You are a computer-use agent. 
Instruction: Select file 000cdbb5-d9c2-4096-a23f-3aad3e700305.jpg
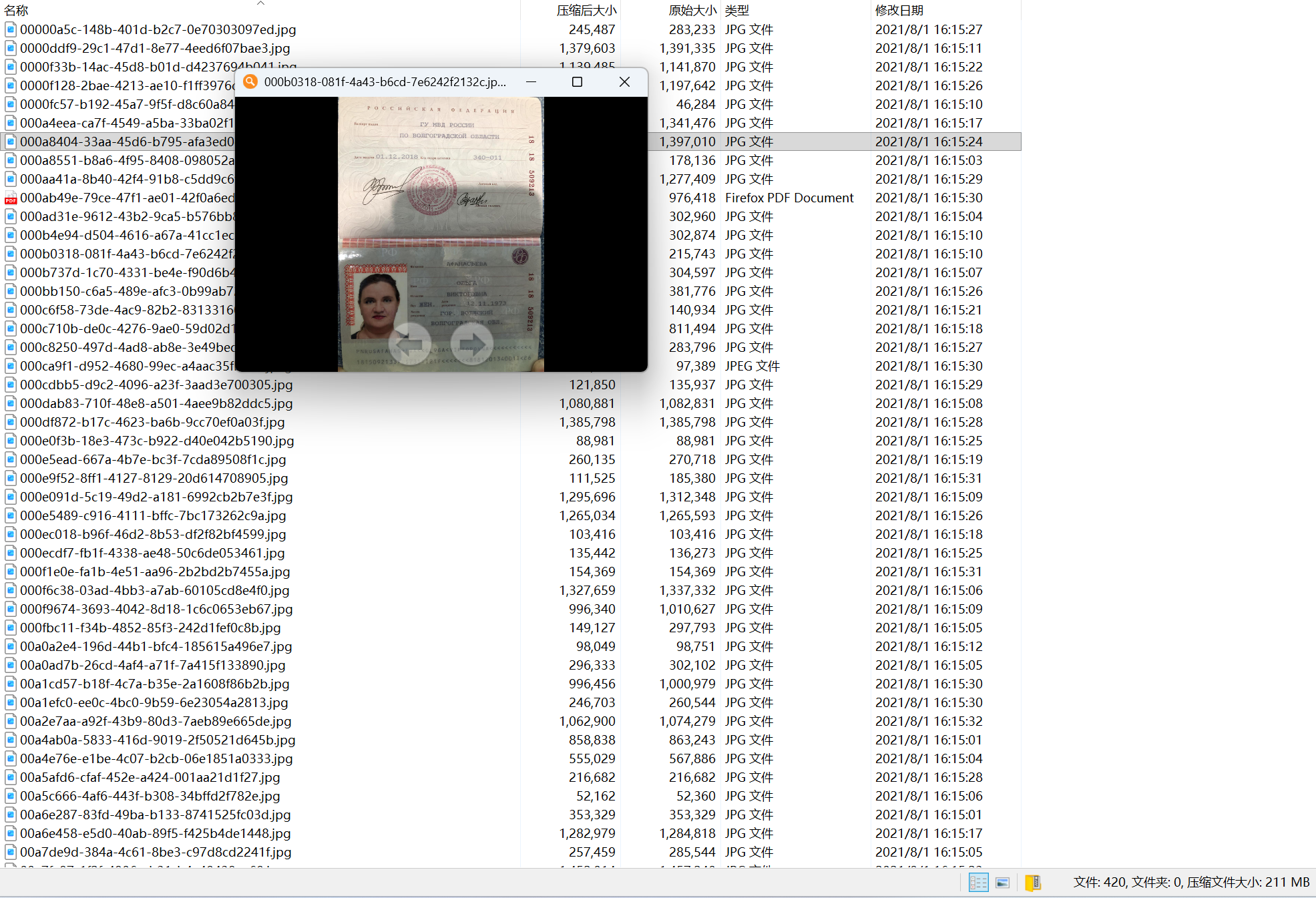(156, 385)
